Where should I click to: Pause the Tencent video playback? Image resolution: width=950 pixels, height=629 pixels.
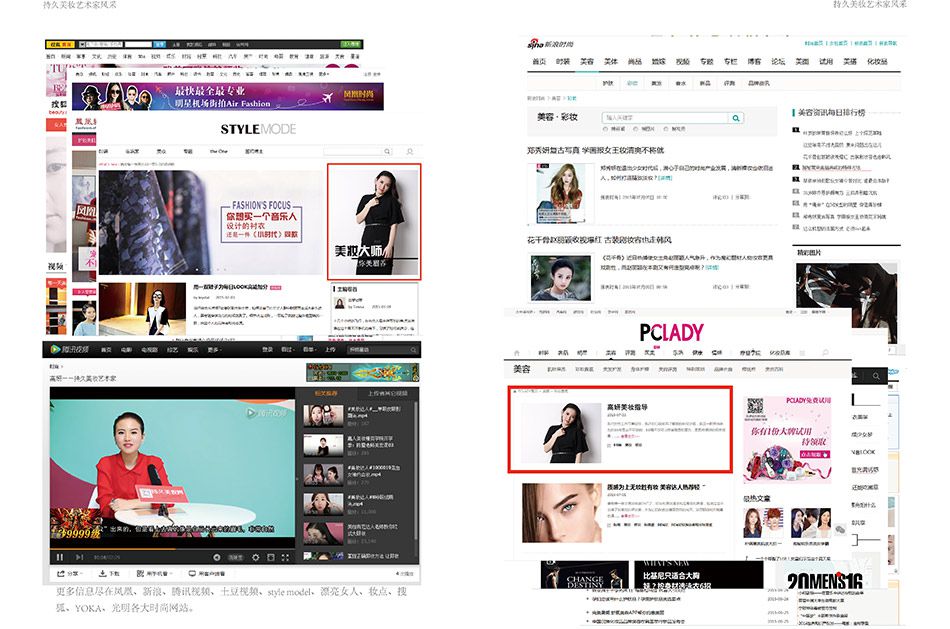tap(60, 557)
